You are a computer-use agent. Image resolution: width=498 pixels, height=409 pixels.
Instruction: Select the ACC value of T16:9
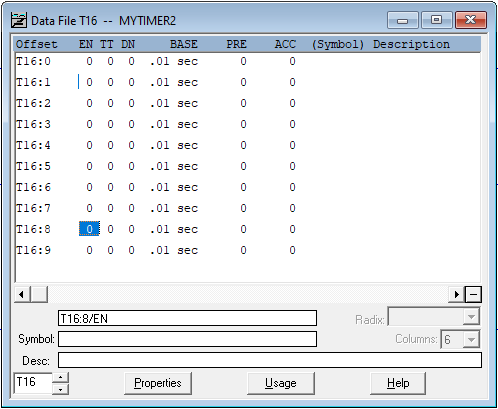[292, 250]
